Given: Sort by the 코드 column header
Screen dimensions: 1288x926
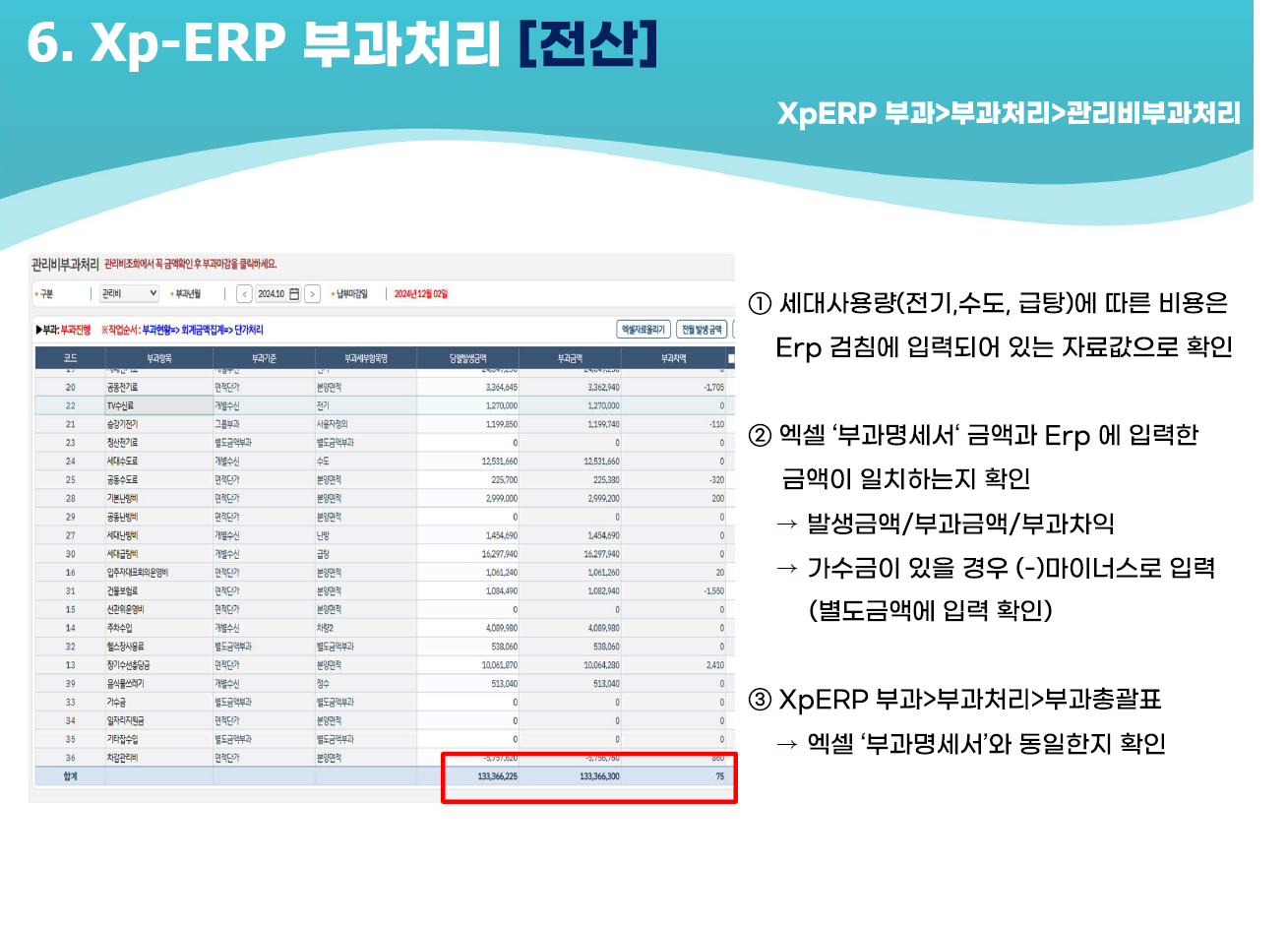Looking at the screenshot, I should pyautogui.click(x=70, y=358).
